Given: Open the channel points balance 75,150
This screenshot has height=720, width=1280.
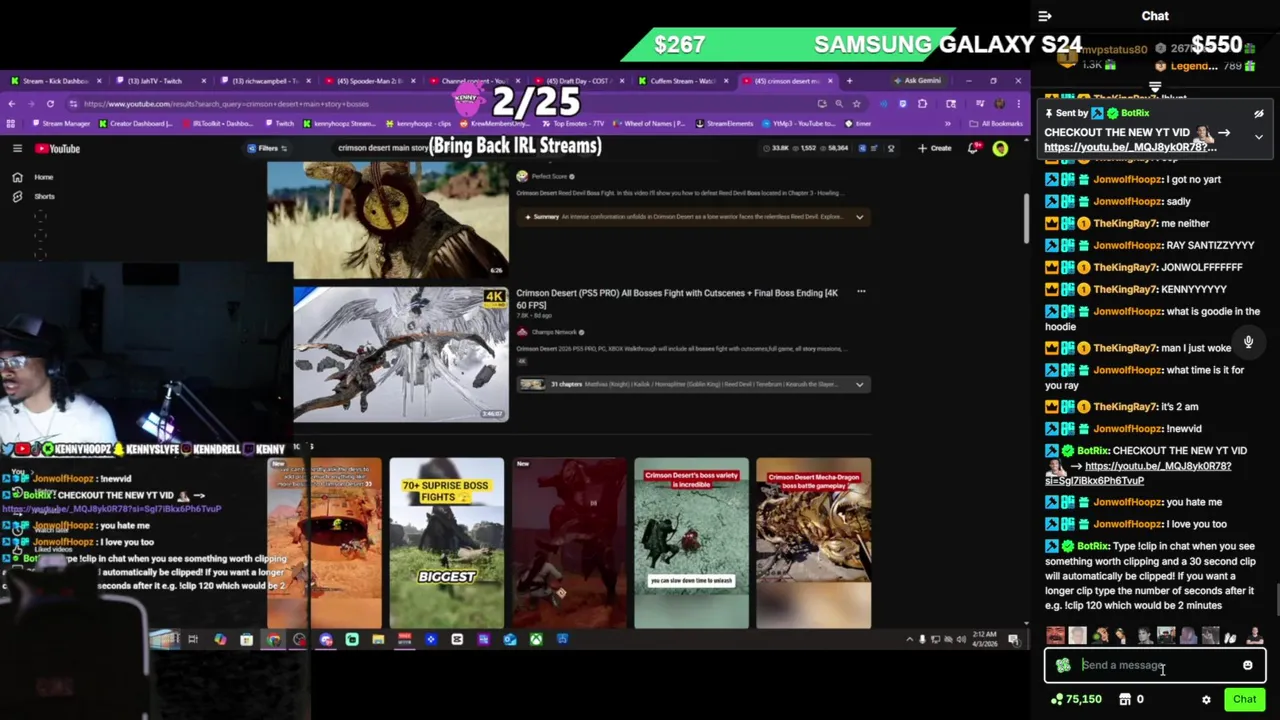Looking at the screenshot, I should [1076, 700].
